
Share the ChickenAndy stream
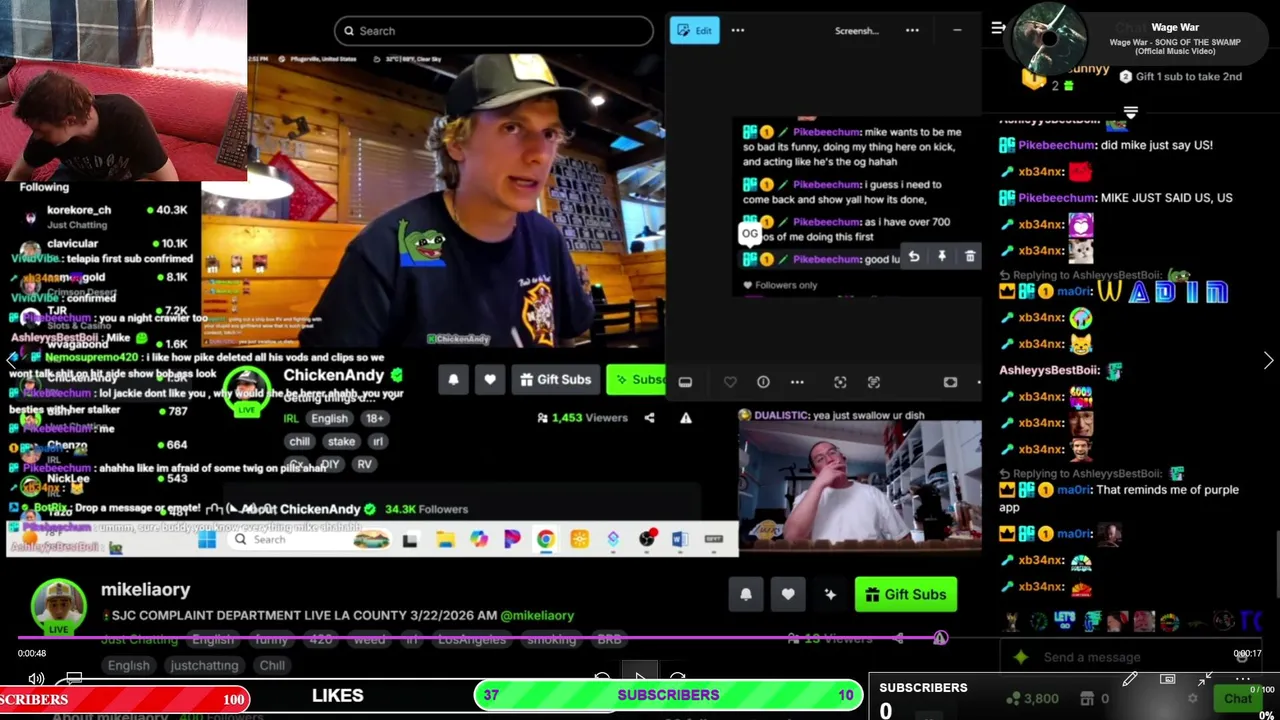pos(650,418)
